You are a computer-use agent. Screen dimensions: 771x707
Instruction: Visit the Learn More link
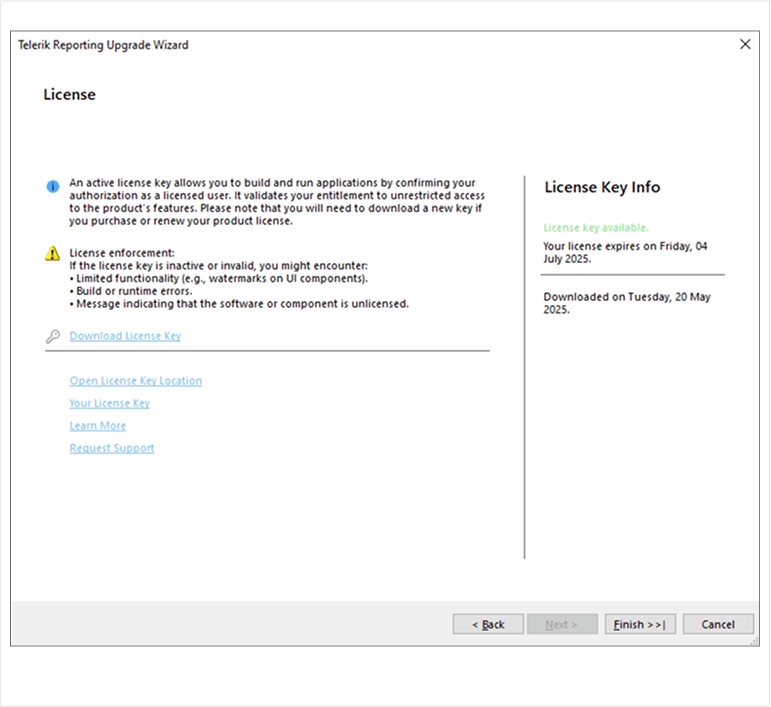[x=97, y=426]
